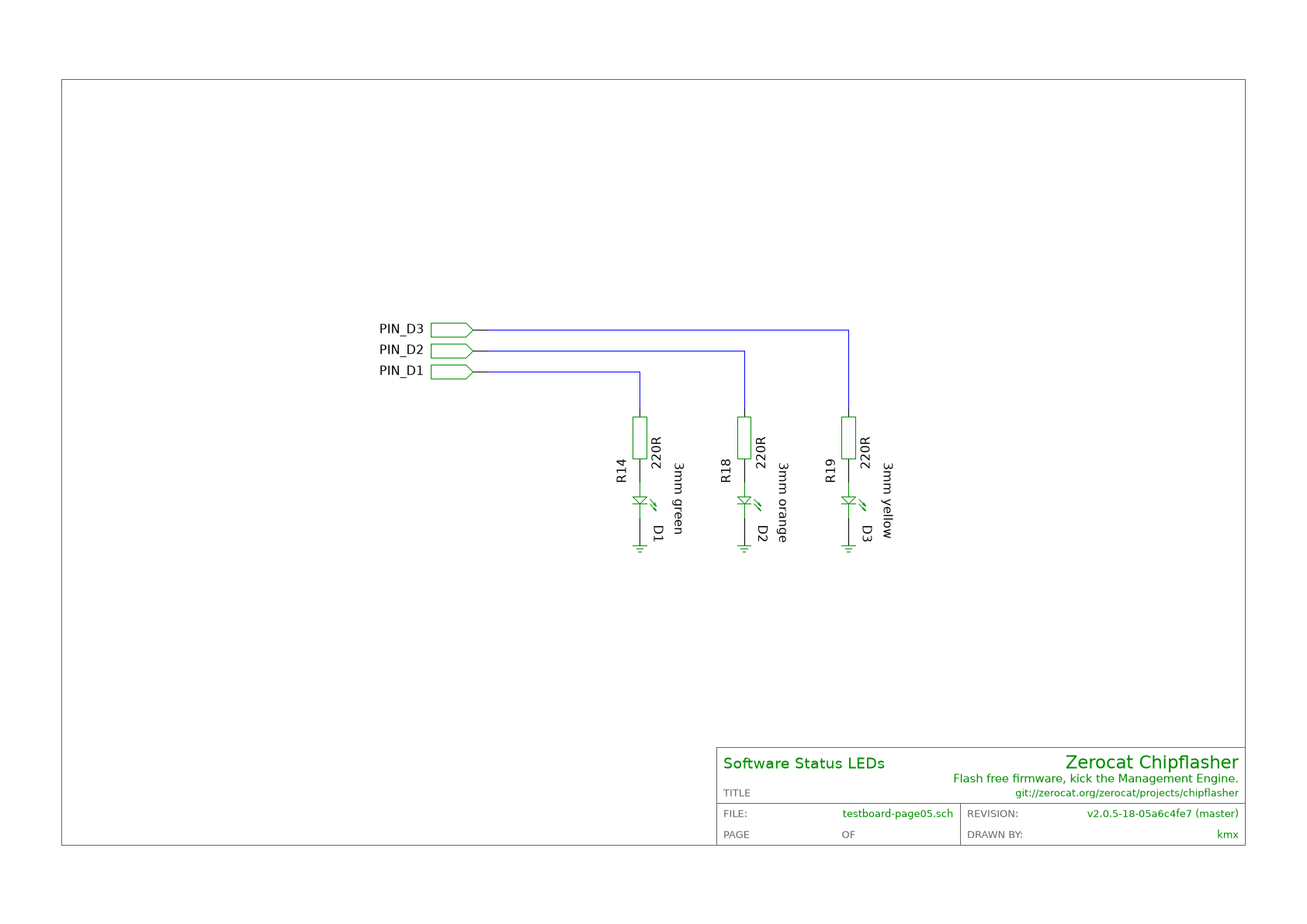
Task: Click the testboard-page05.sch file name
Action: tap(898, 814)
